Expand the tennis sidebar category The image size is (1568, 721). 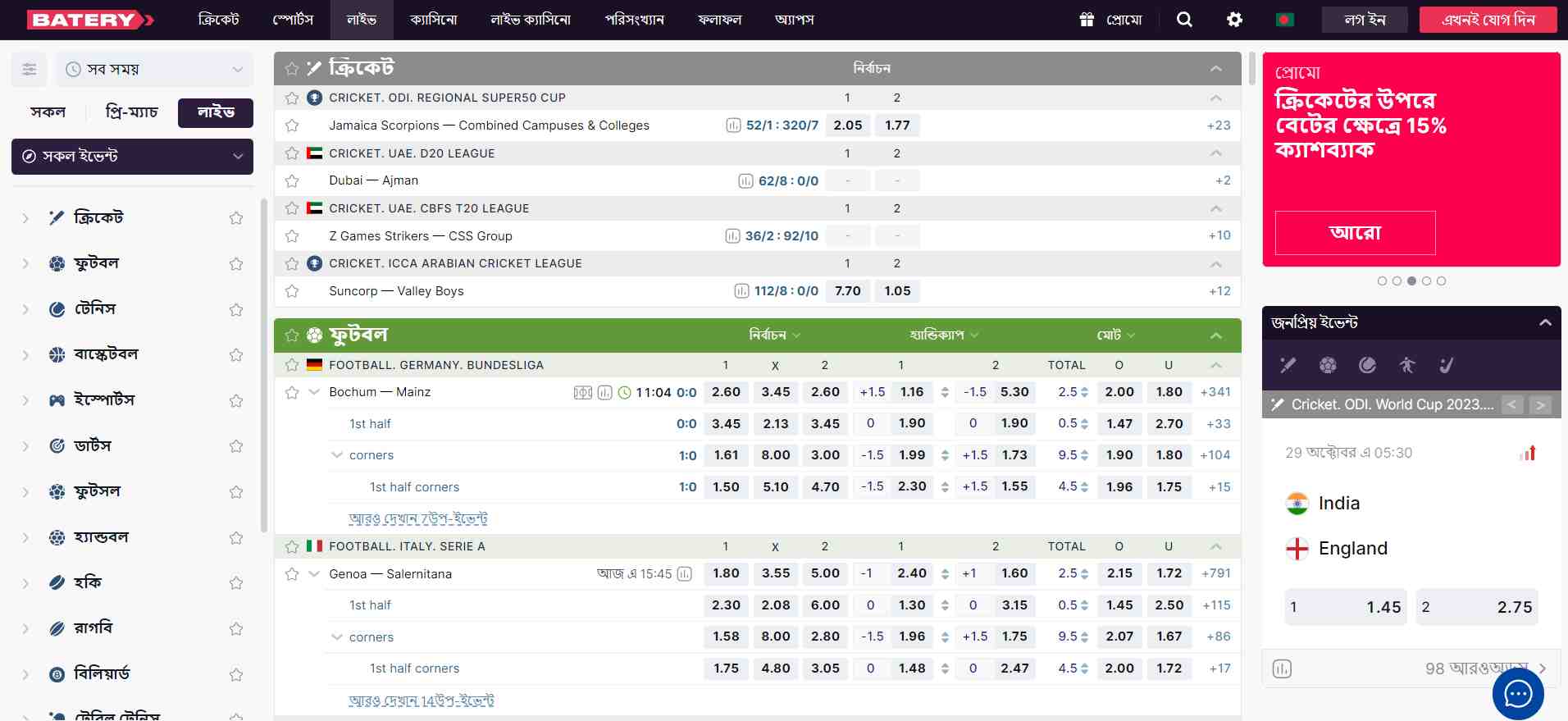click(x=25, y=310)
